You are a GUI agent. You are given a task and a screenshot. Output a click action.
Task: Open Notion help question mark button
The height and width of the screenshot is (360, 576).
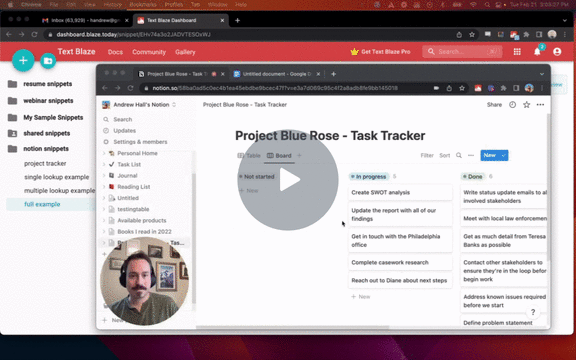click(533, 313)
